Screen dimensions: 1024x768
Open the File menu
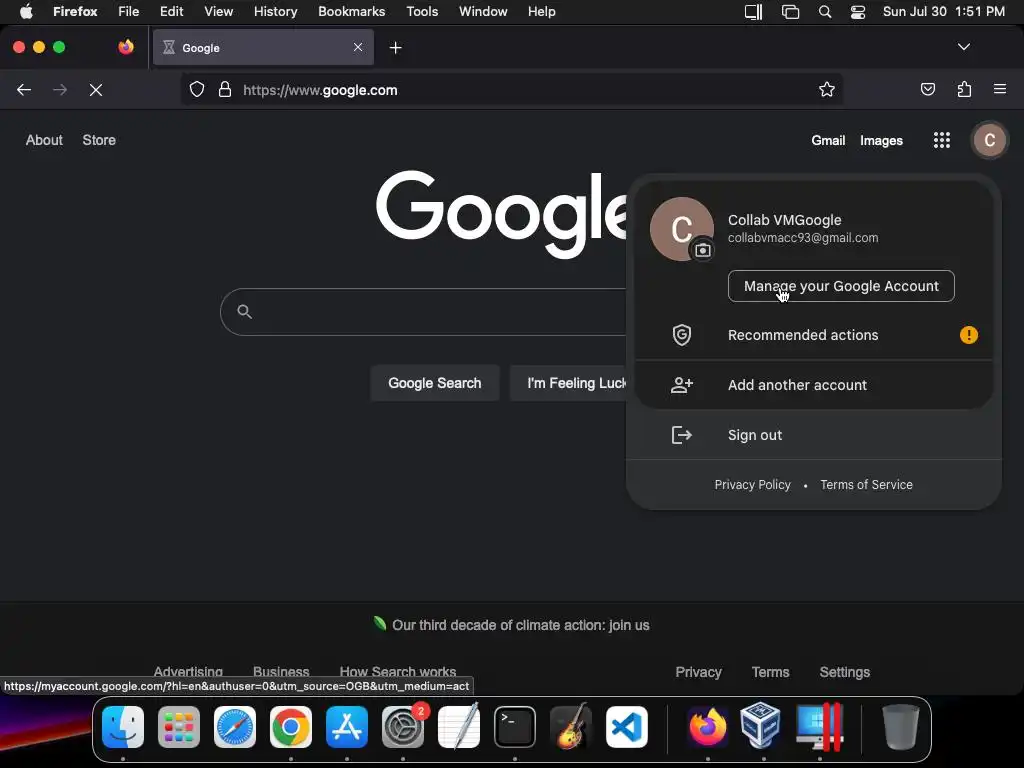[x=129, y=11]
